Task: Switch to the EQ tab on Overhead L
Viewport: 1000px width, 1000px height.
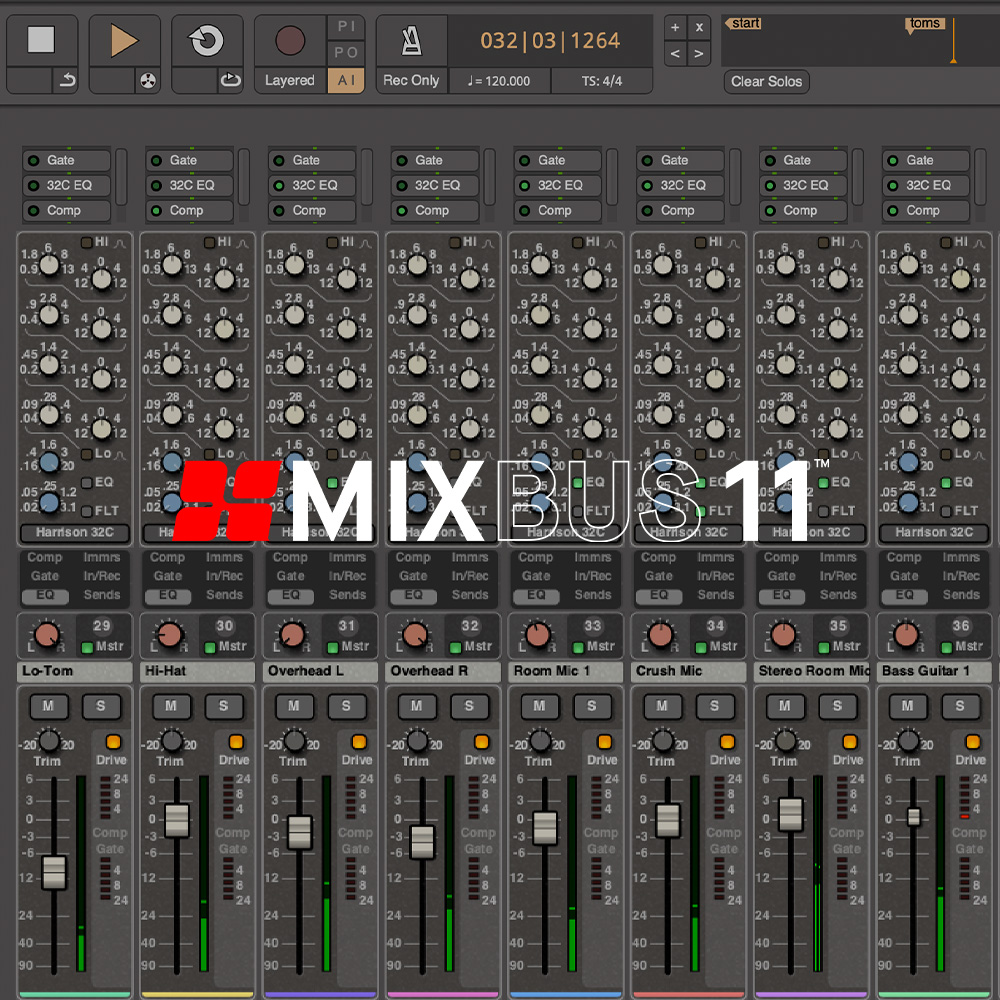Action: 290,595
